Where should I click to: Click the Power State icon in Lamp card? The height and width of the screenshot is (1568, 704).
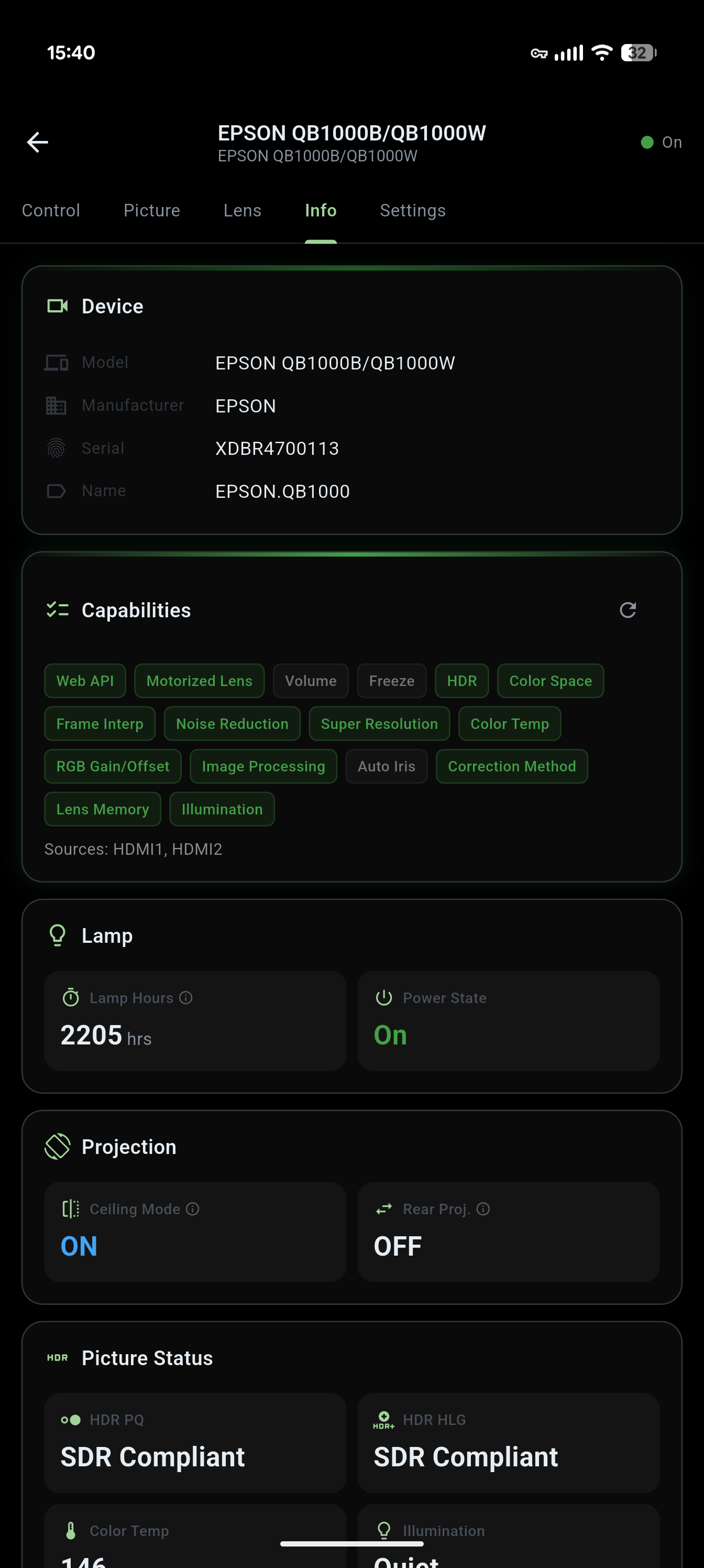tap(384, 998)
